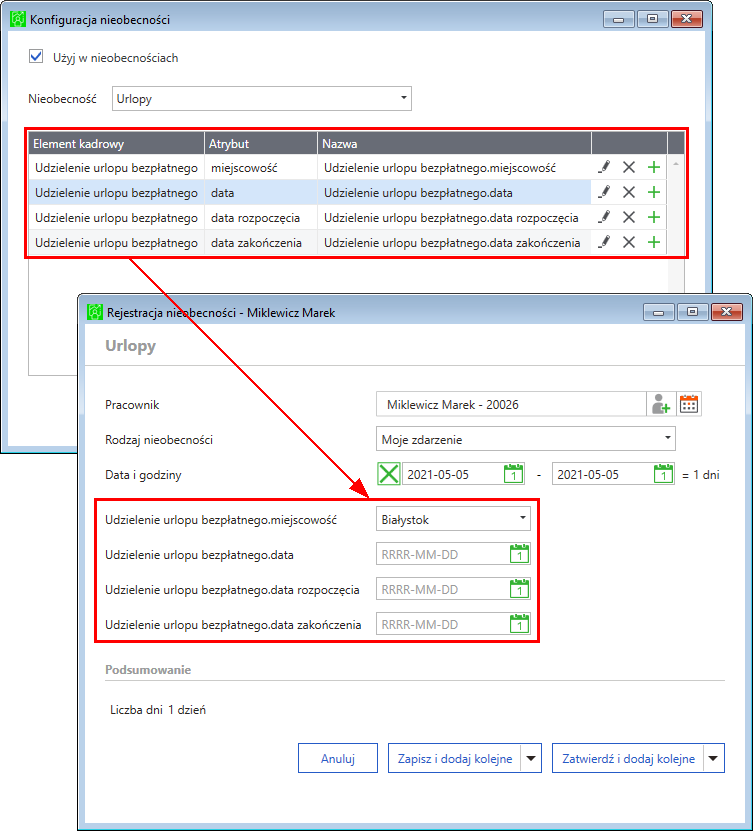Sort by the Atrybut column header
The height and width of the screenshot is (831, 753).
coord(260,143)
